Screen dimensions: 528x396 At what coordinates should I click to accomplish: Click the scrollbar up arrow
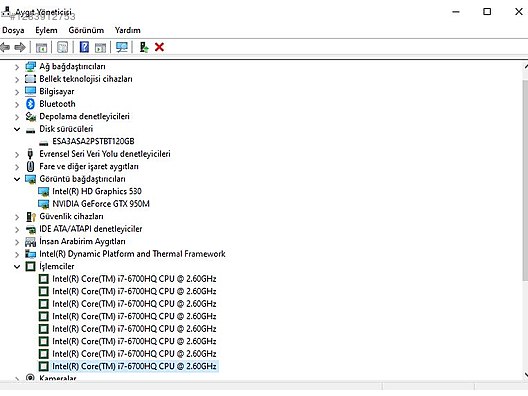[x=526, y=67]
